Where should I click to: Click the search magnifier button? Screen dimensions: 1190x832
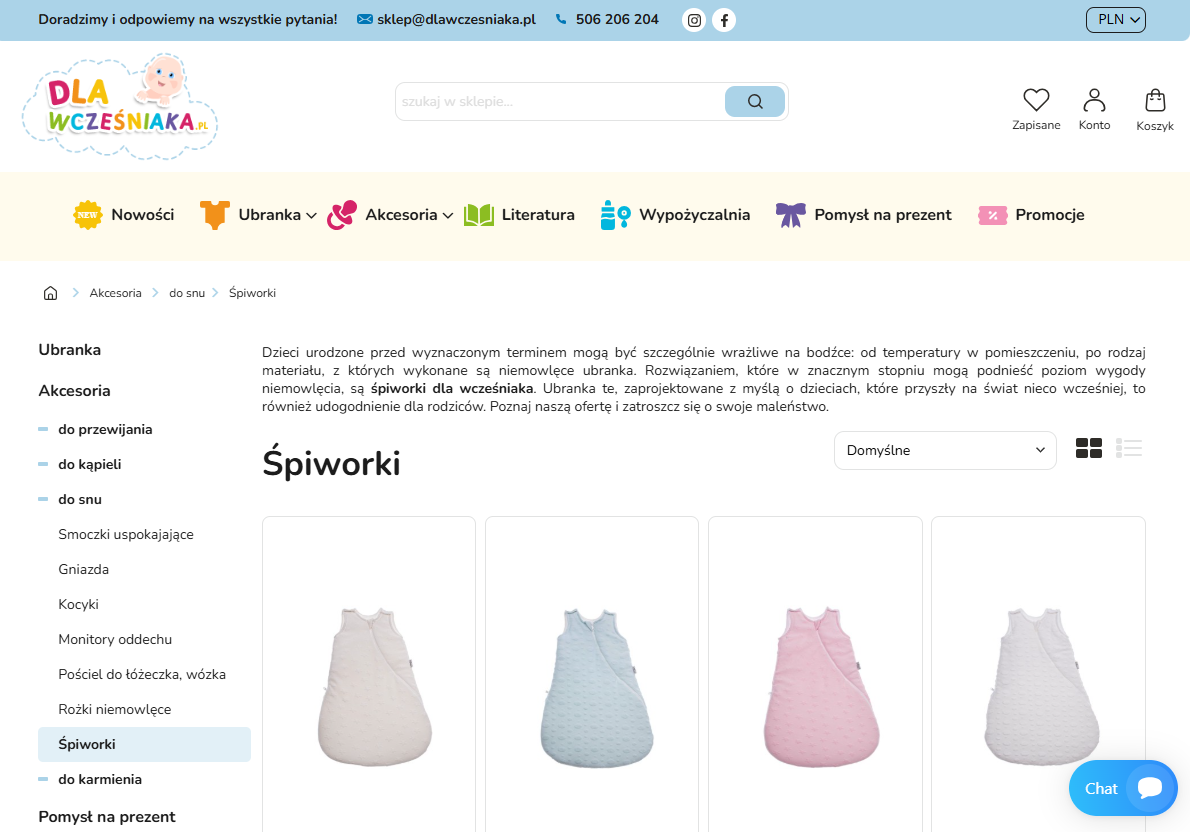[x=754, y=102]
